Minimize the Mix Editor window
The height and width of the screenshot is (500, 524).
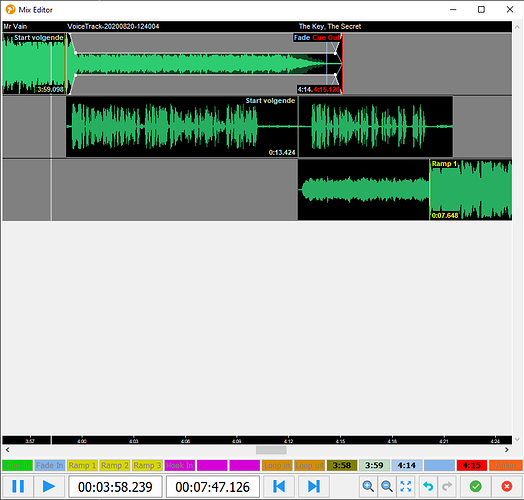453,10
